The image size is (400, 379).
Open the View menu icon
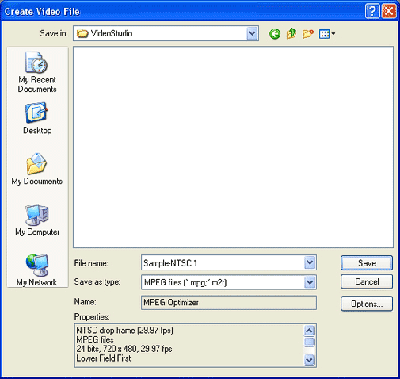[x=327, y=34]
